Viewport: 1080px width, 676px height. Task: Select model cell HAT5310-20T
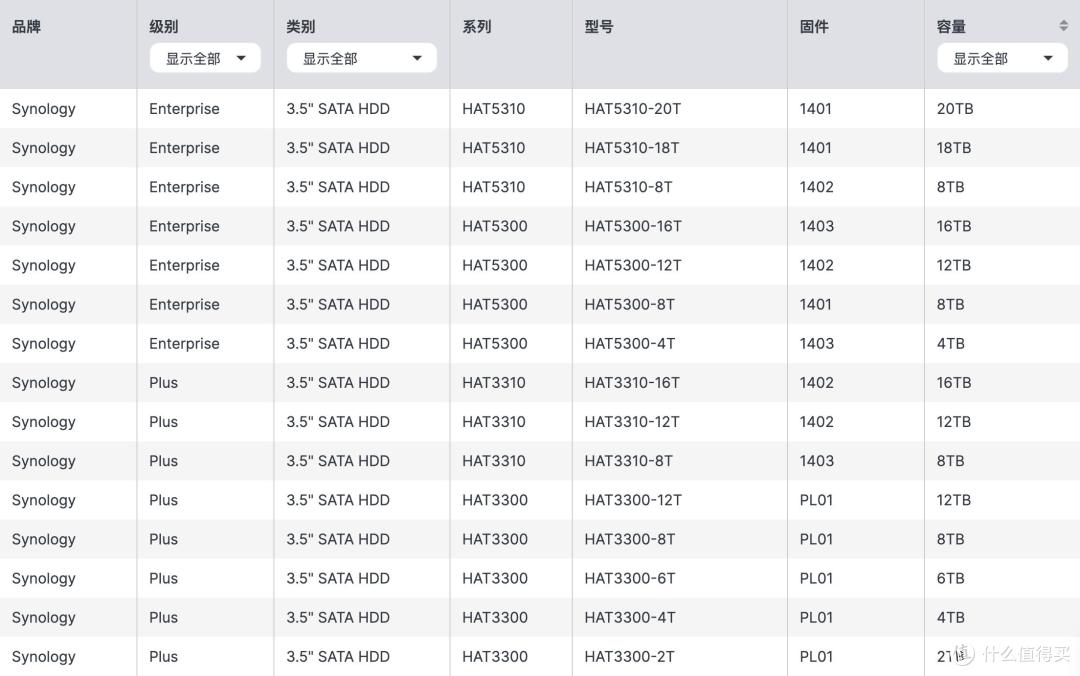(632, 109)
